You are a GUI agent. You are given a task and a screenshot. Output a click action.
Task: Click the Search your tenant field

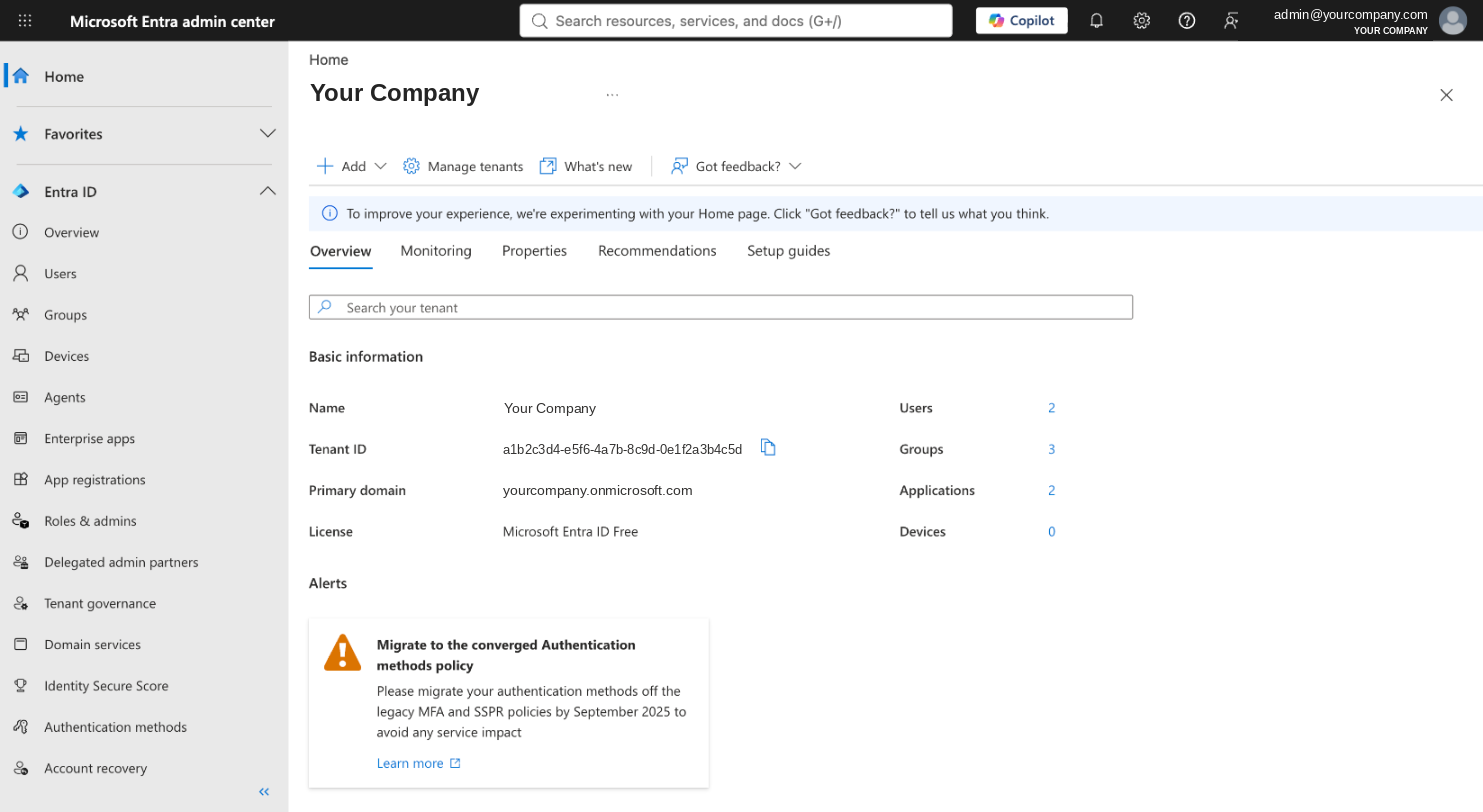[x=721, y=307]
